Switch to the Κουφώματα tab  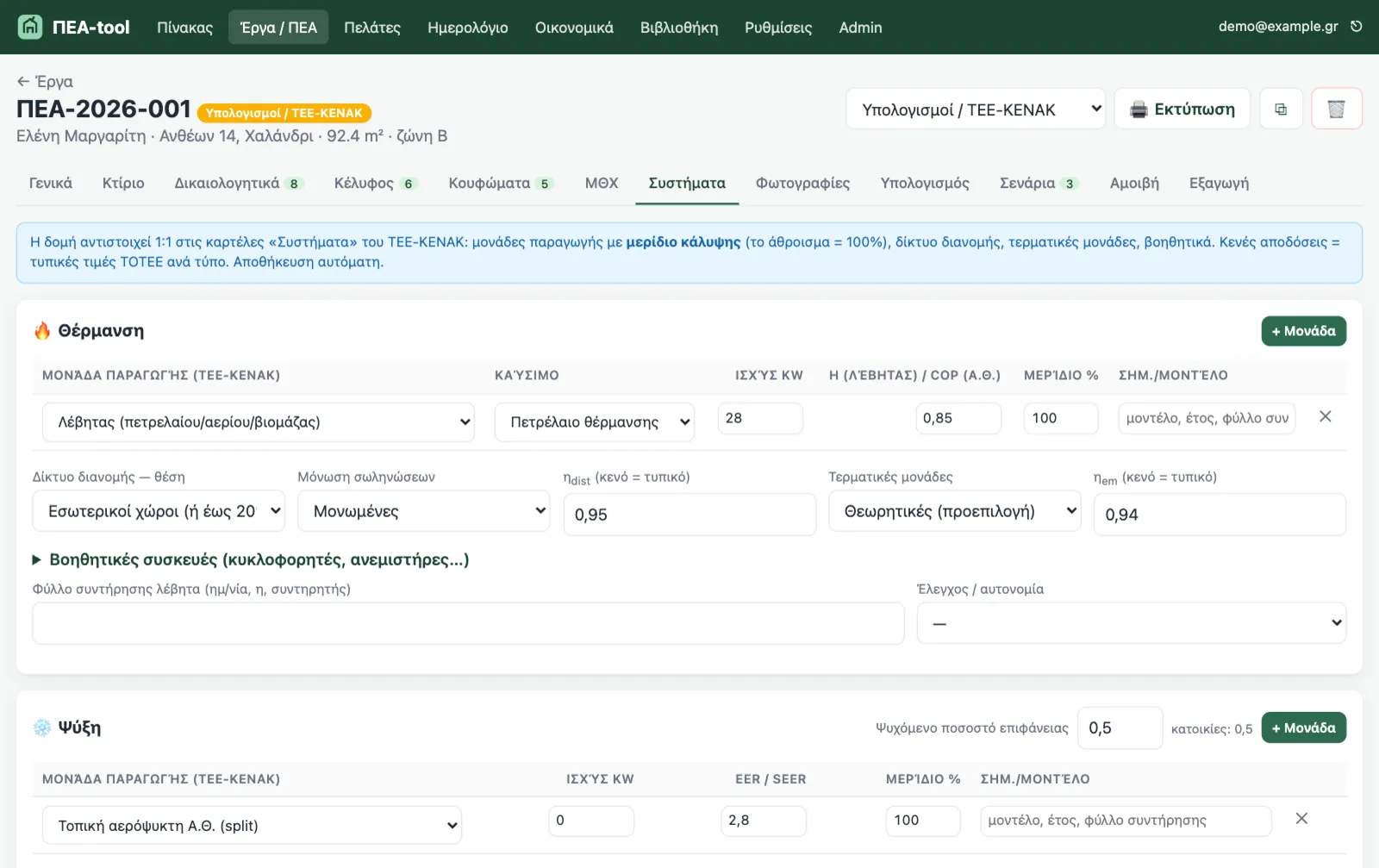pos(500,183)
